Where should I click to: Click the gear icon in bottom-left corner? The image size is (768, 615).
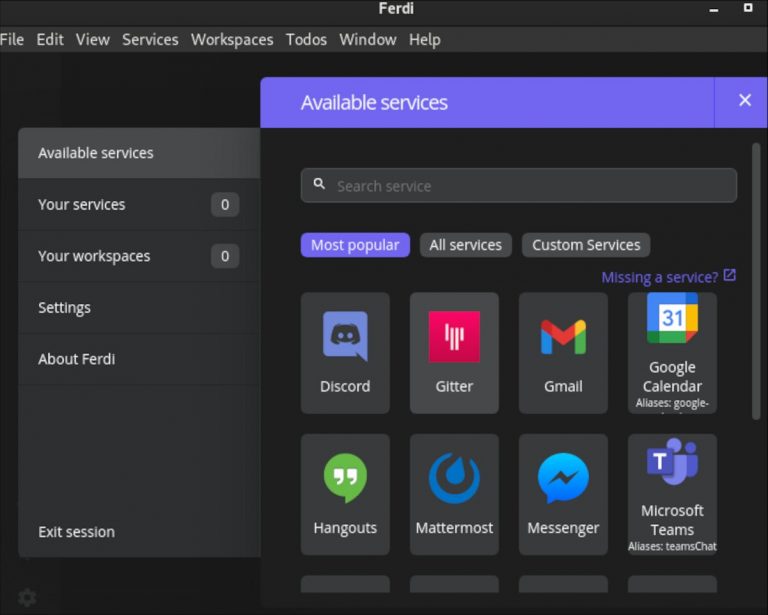[x=28, y=597]
